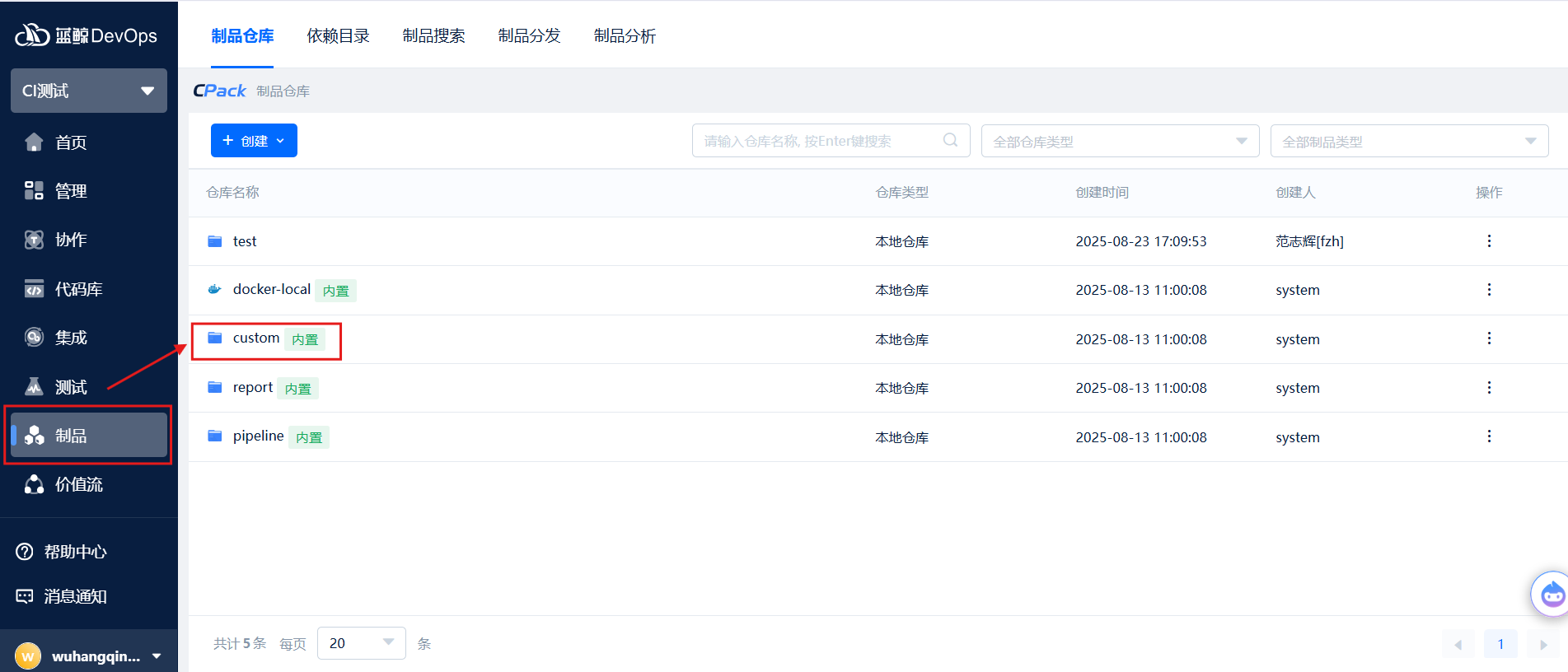
Task: Expand the 创建 button dropdown
Action: [x=280, y=141]
